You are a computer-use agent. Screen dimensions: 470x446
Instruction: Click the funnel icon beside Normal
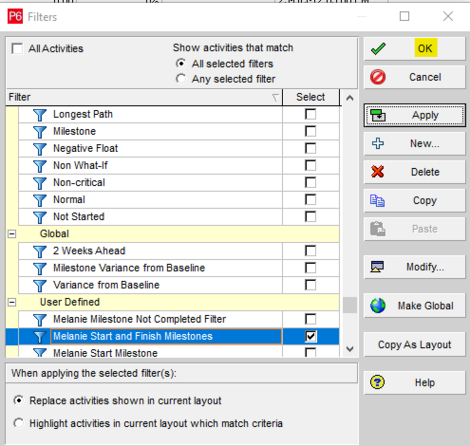(x=40, y=200)
